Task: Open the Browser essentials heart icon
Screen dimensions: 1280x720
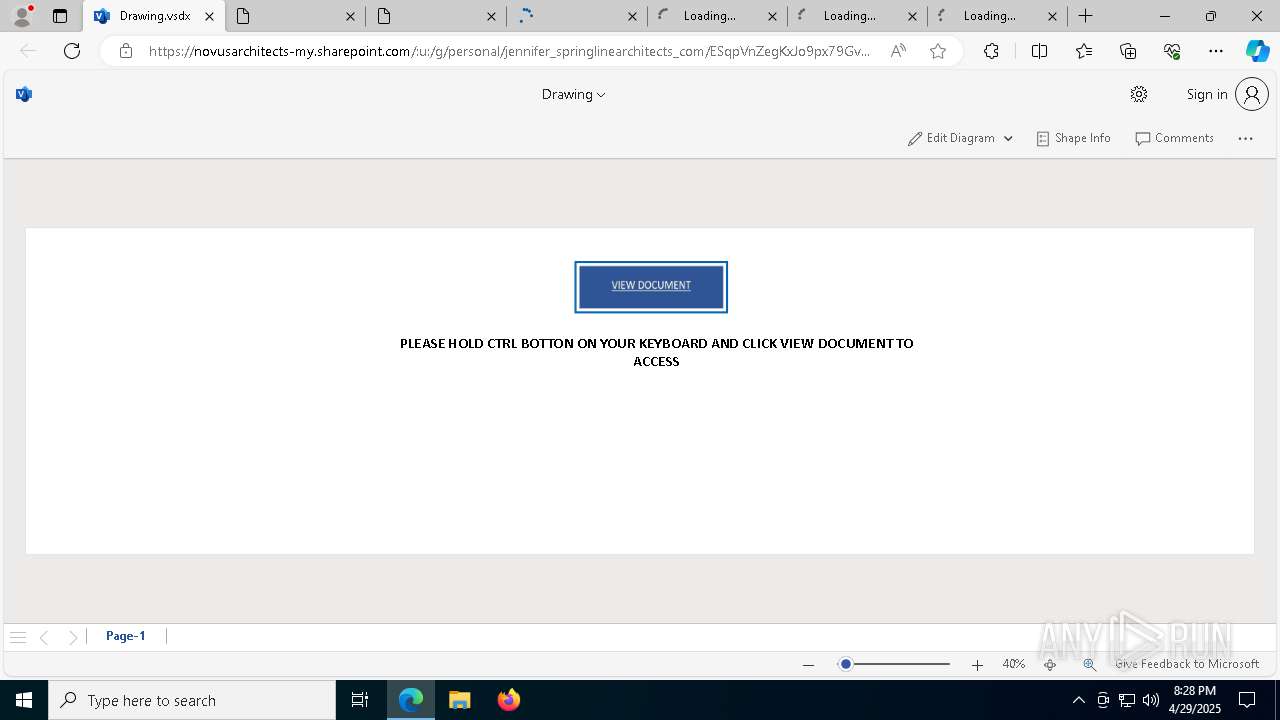Action: (x=1172, y=51)
